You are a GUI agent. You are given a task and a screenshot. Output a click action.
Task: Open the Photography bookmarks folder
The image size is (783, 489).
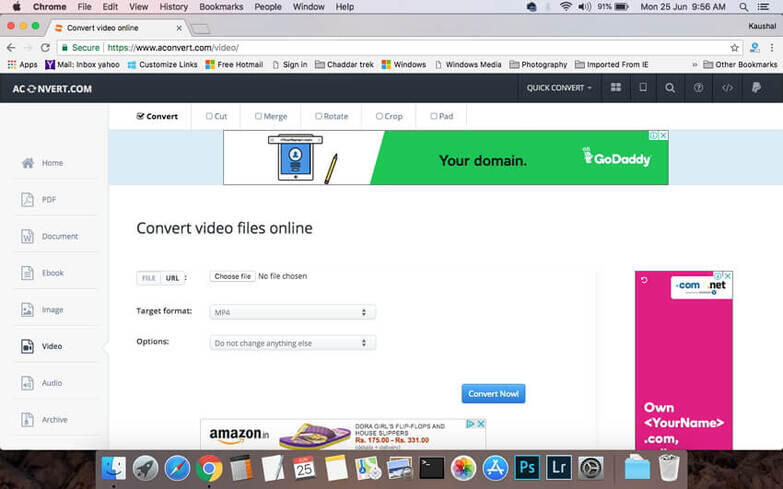[538, 64]
